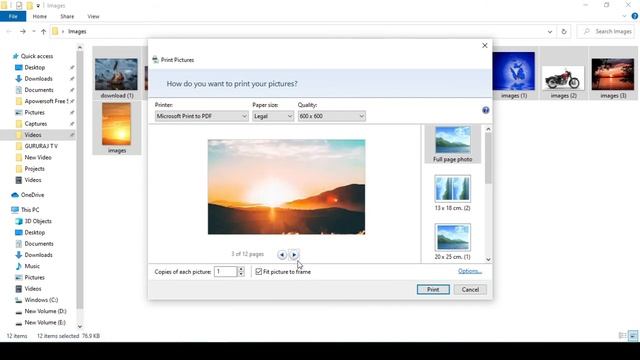Open Documents under Quick access

point(39,90)
